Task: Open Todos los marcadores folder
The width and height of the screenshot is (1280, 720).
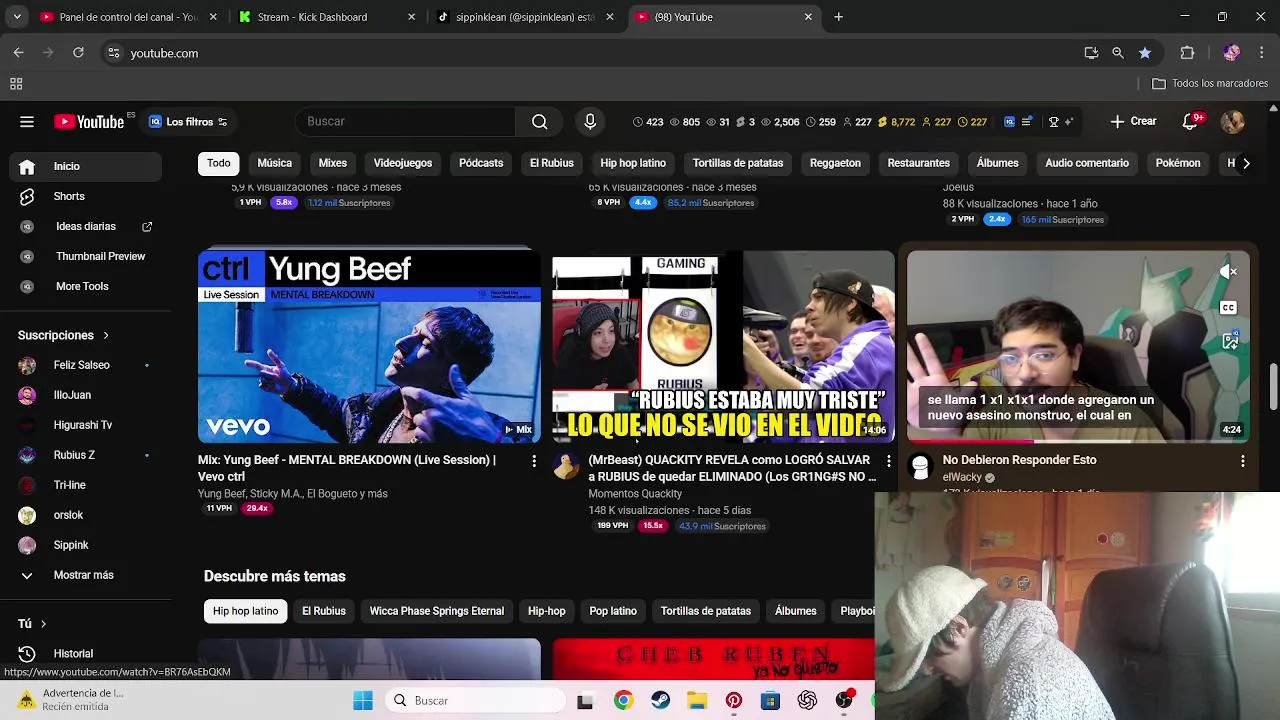Action: [1210, 84]
